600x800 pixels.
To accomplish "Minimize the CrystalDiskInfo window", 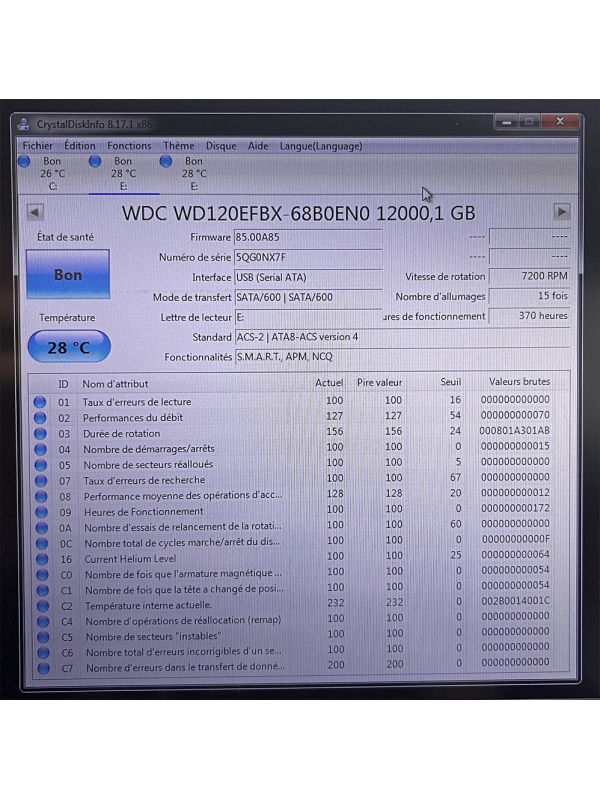I will click(x=507, y=122).
